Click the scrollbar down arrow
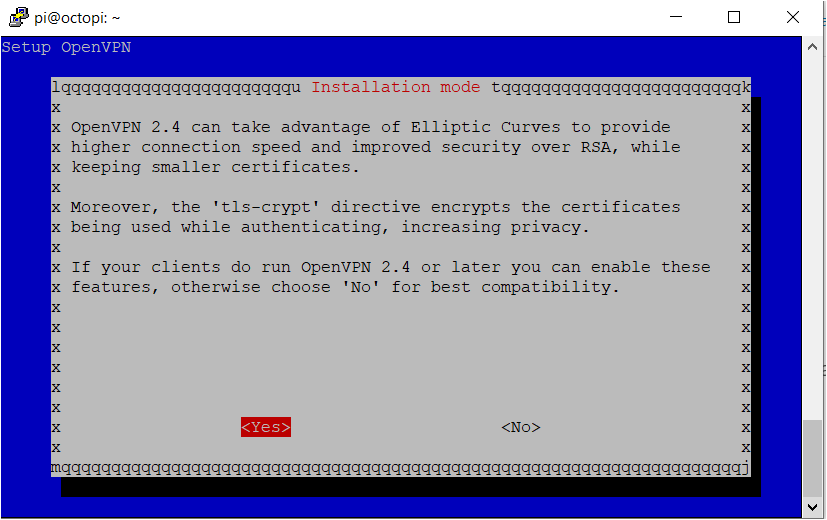This screenshot has height=520, width=827. pos(812,508)
